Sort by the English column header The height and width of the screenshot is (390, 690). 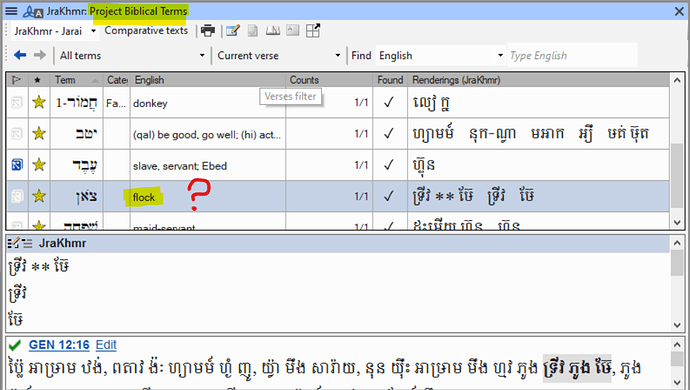[208, 80]
